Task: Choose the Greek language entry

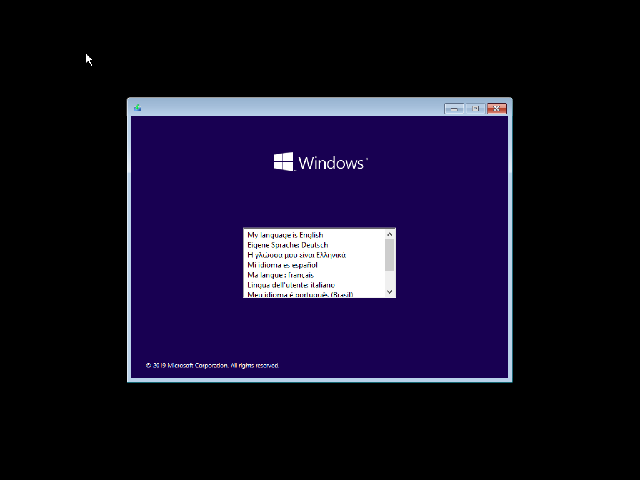Action: pyautogui.click(x=314, y=255)
